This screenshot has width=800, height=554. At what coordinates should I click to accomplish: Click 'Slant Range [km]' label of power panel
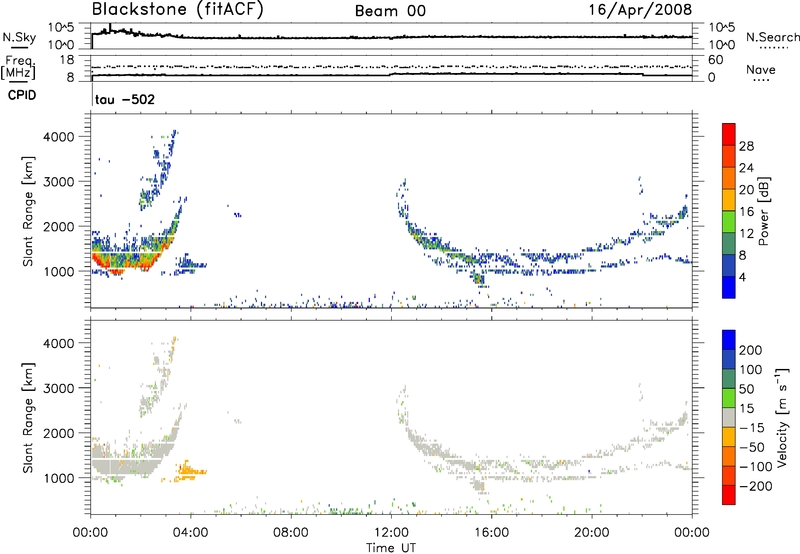point(28,211)
